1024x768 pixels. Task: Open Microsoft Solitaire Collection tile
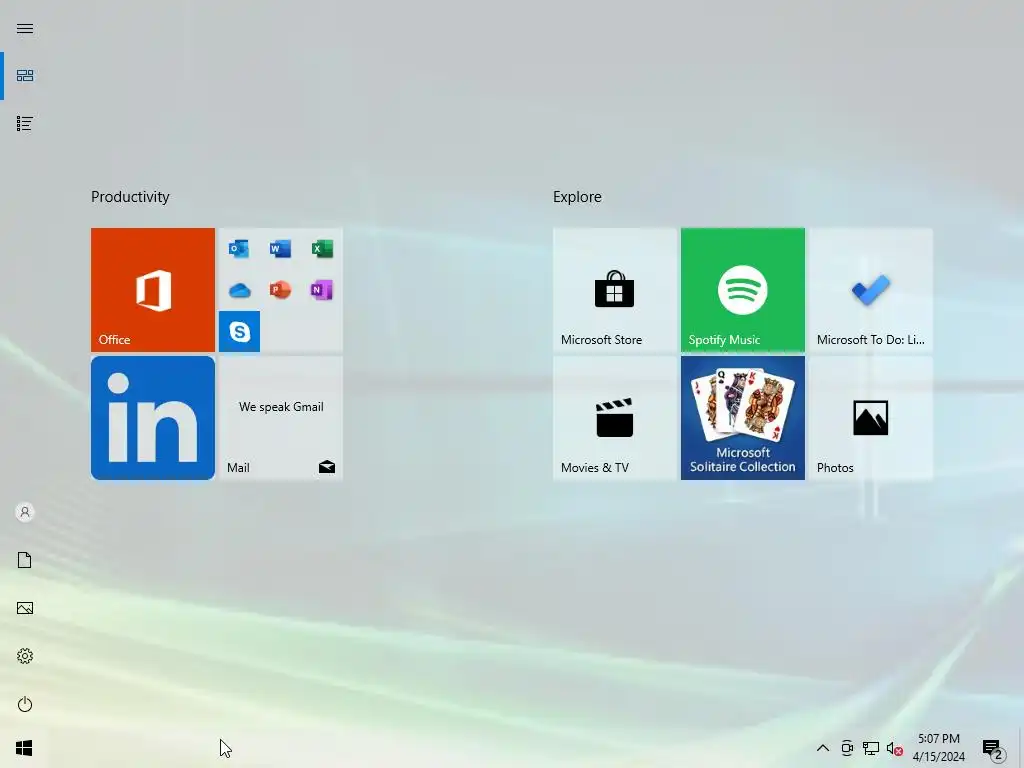pos(743,418)
